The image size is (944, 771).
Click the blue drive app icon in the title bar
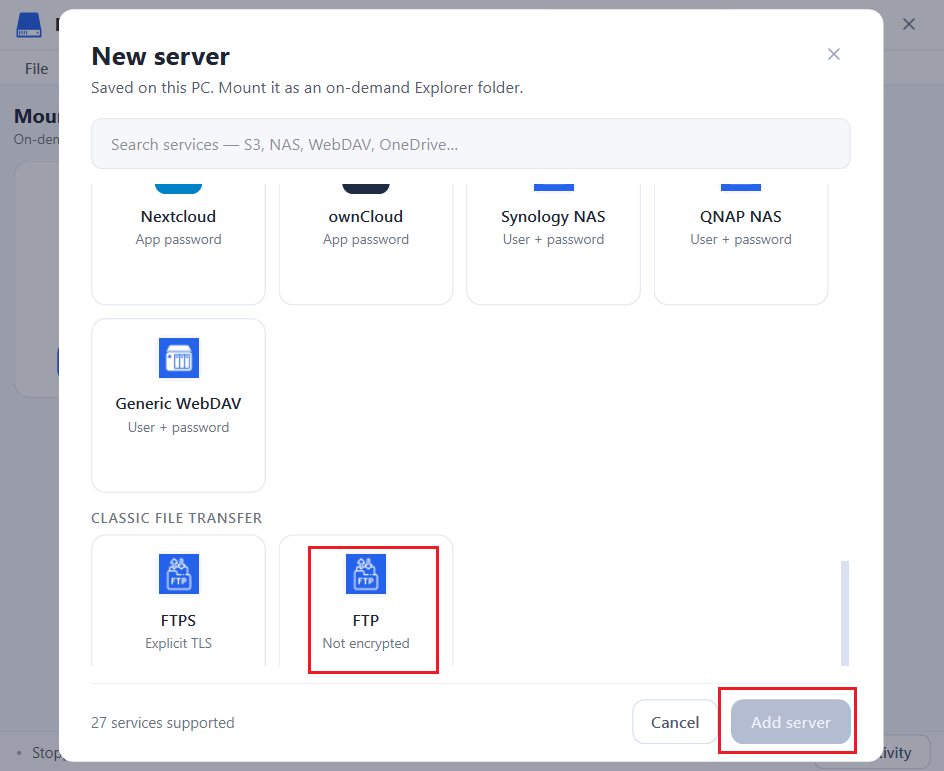[x=29, y=25]
